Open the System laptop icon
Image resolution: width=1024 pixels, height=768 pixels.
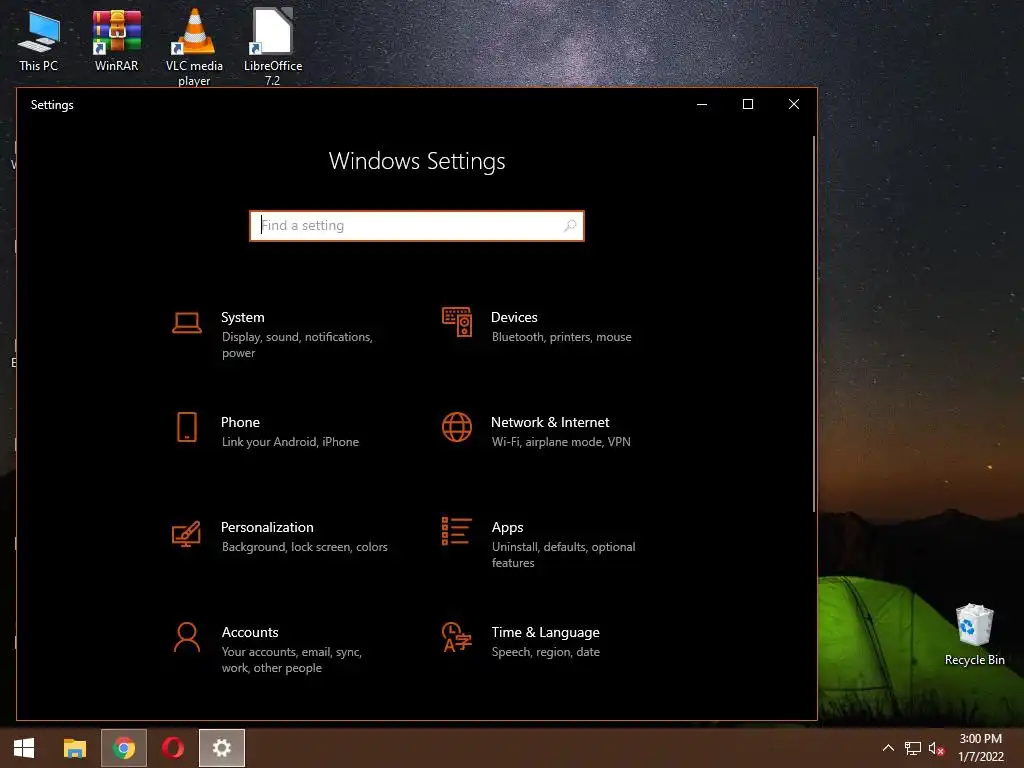click(x=187, y=323)
